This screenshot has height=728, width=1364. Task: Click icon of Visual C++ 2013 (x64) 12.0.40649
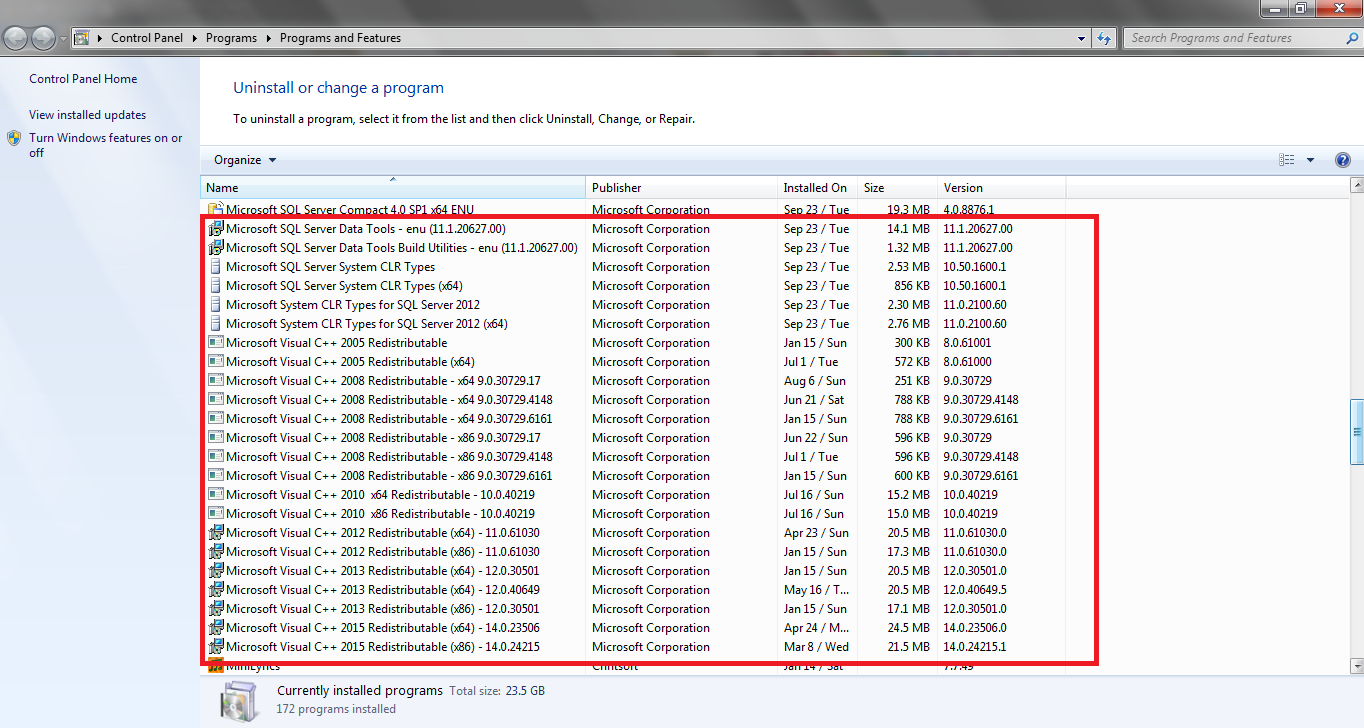[215, 590]
